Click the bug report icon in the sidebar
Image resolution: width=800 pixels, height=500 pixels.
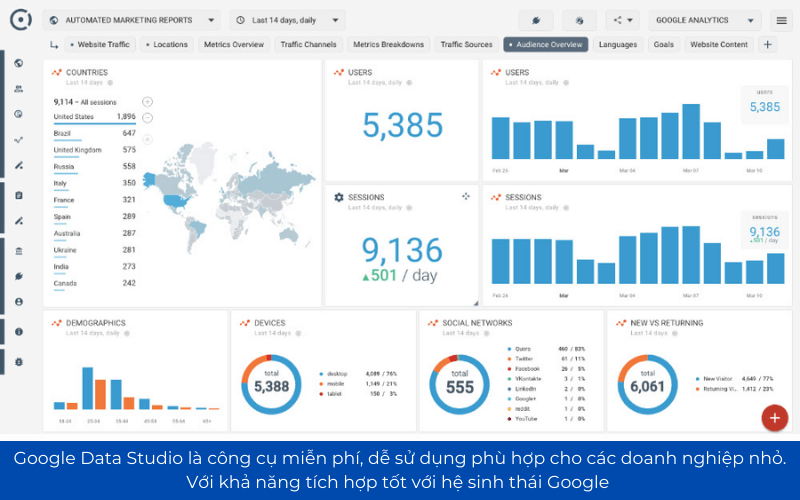click(x=19, y=362)
